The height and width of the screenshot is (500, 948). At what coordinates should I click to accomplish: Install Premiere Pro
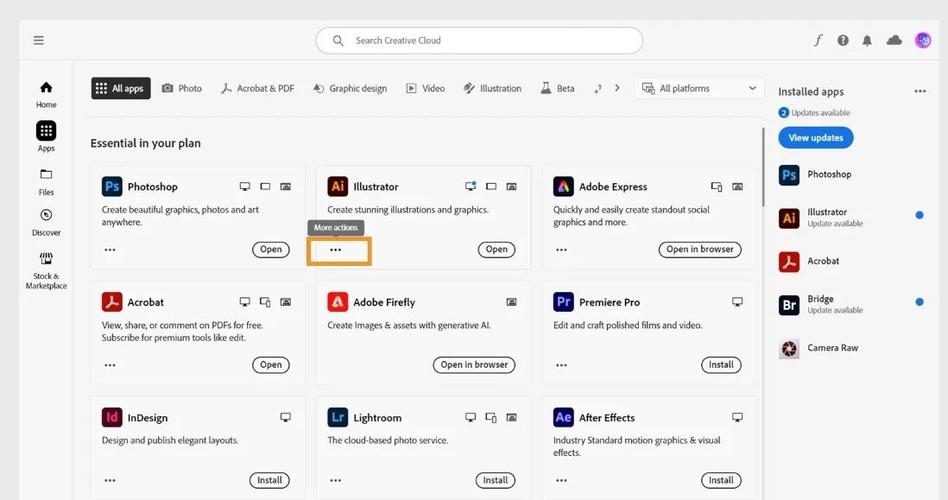tap(721, 365)
